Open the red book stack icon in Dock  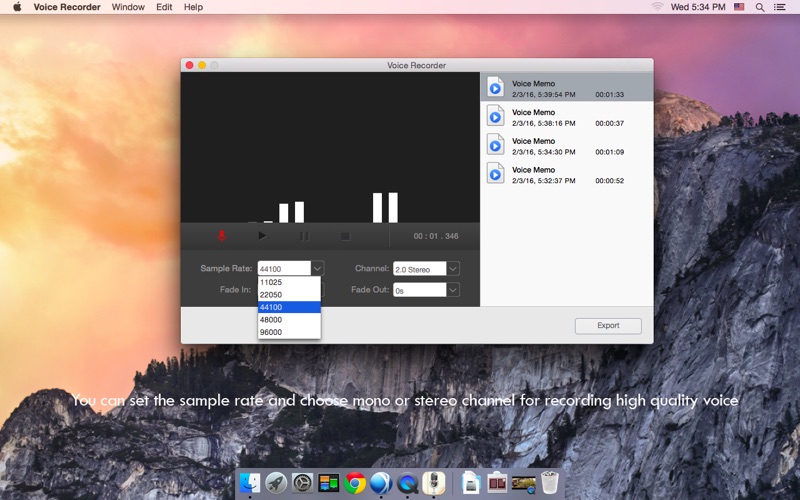pos(497,482)
